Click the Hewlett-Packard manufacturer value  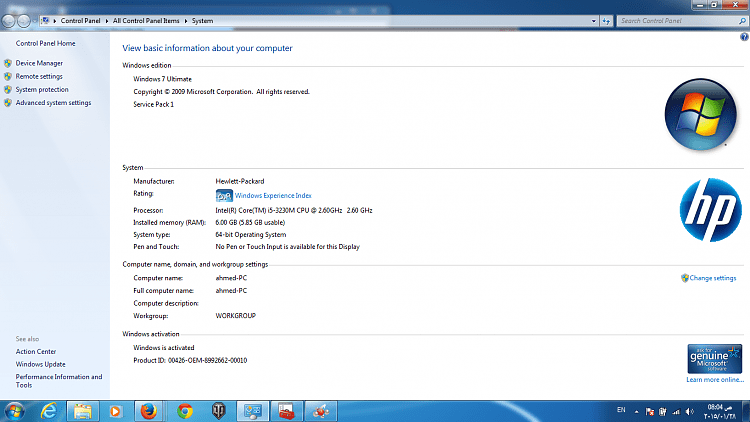coord(240,181)
